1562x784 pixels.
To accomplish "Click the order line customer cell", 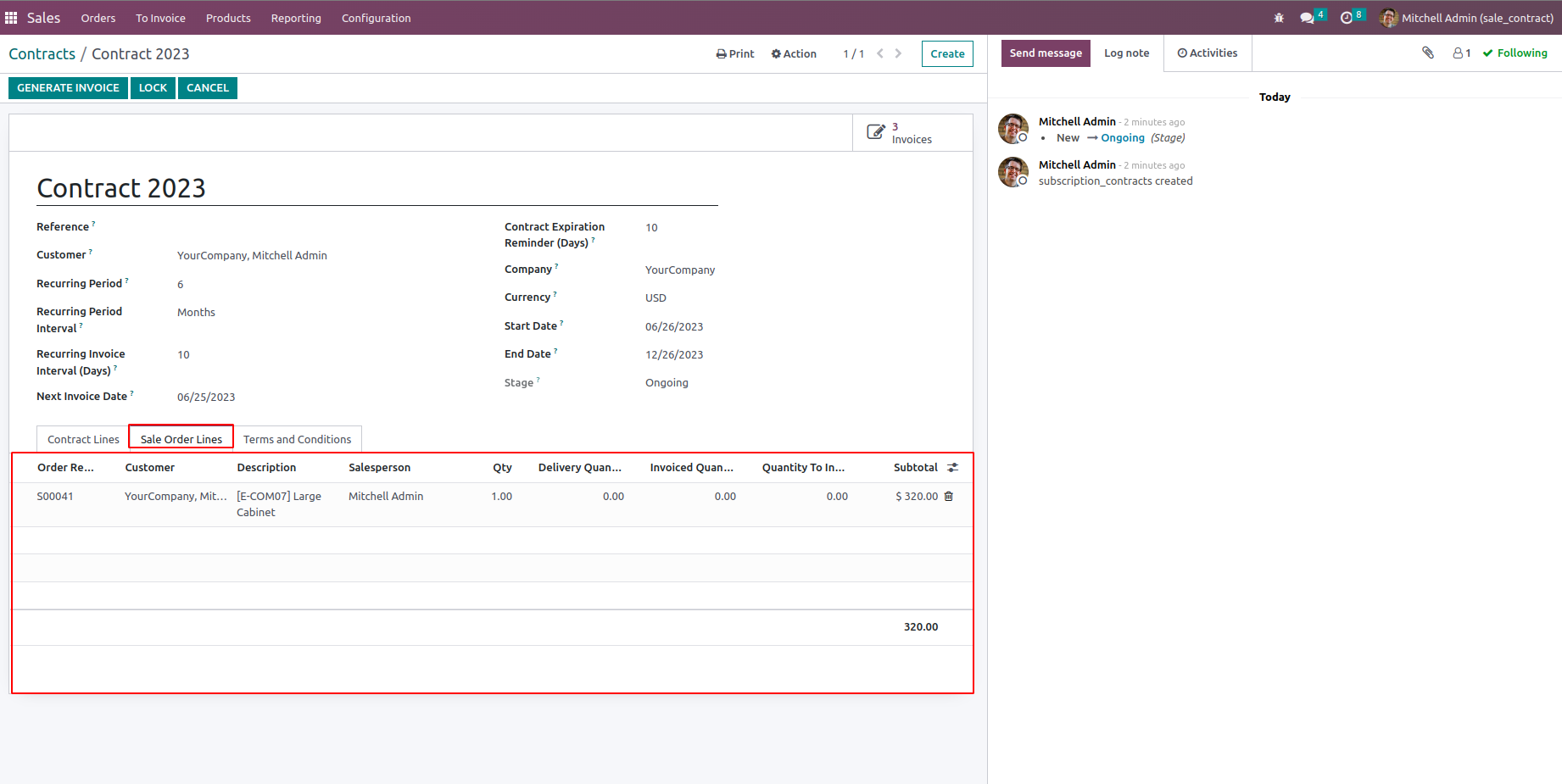I will (176, 497).
